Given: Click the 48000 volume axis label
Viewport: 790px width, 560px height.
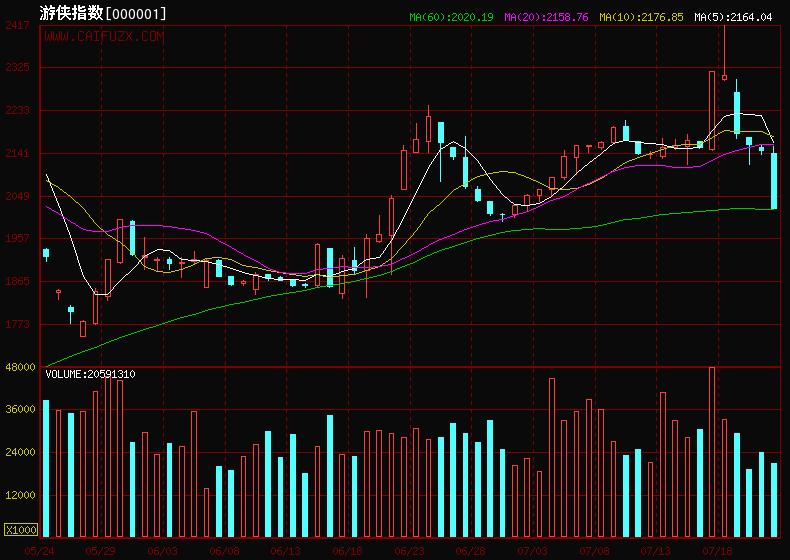Looking at the screenshot, I should 20,367.
